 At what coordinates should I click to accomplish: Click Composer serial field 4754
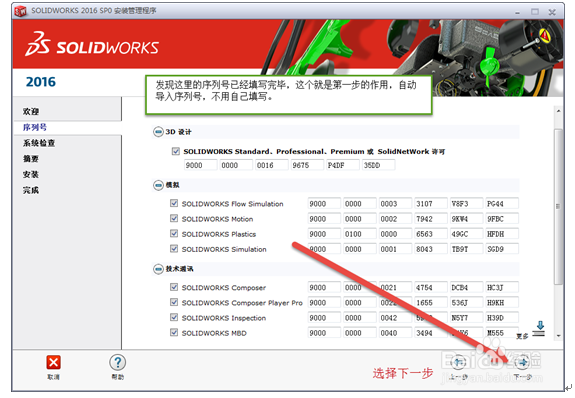click(x=431, y=287)
